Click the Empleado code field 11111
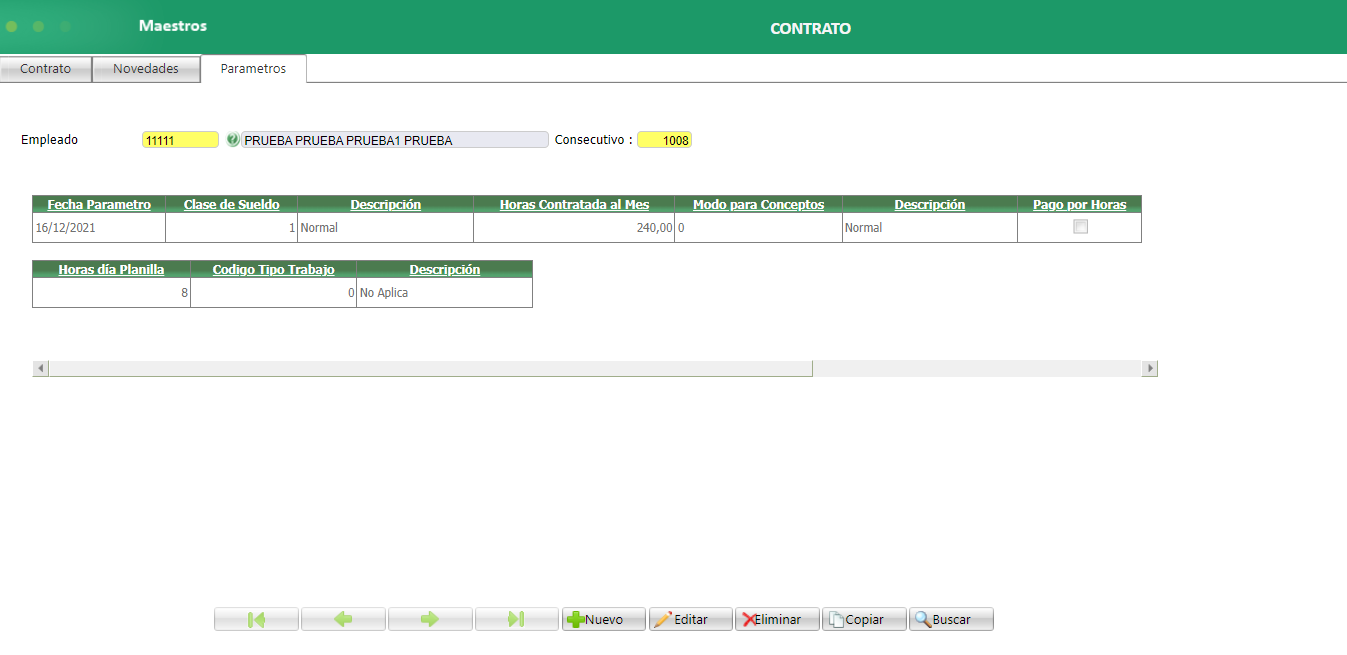The width and height of the screenshot is (1347, 655). click(180, 140)
